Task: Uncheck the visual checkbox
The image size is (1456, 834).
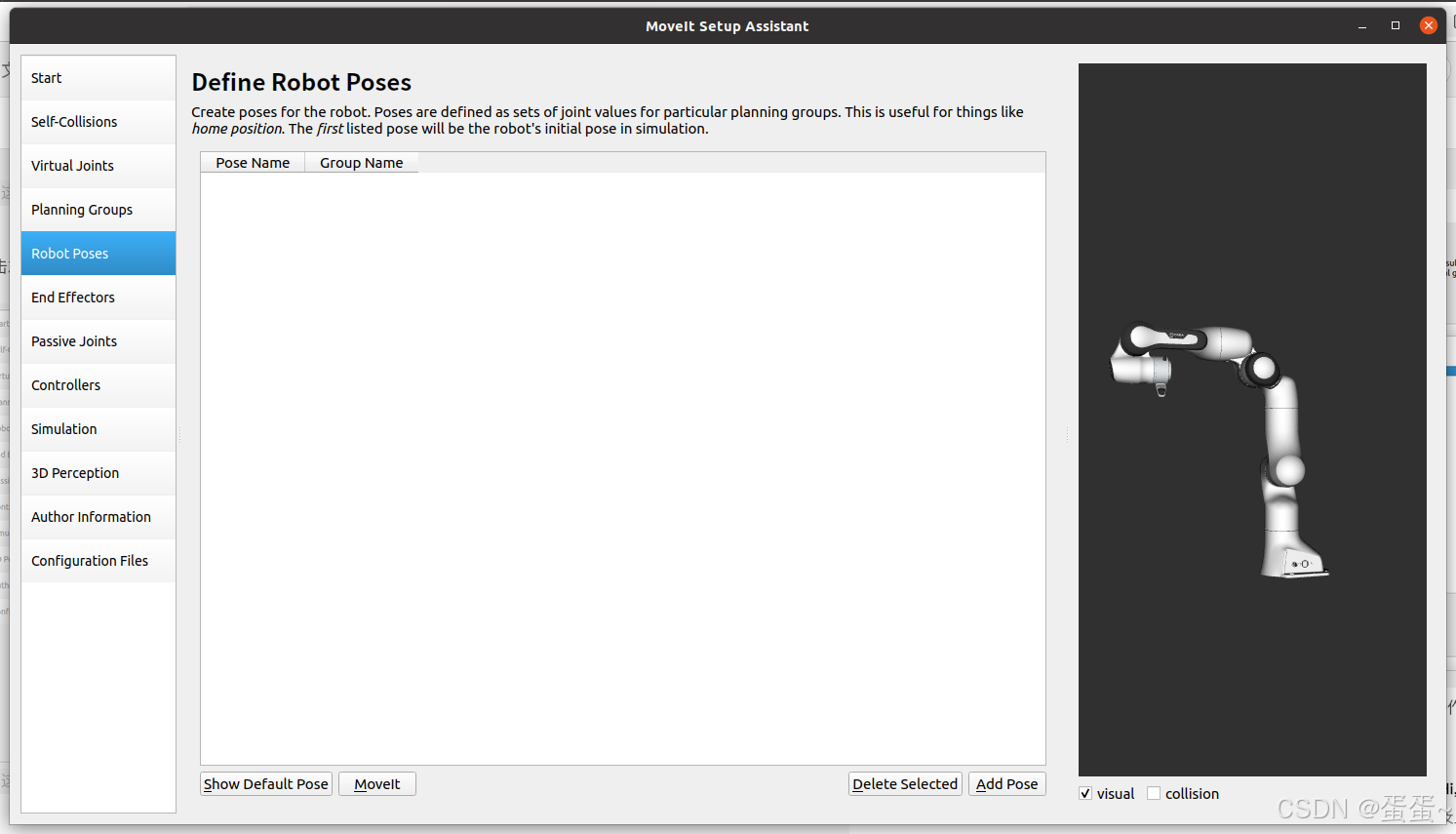Action: tap(1085, 794)
